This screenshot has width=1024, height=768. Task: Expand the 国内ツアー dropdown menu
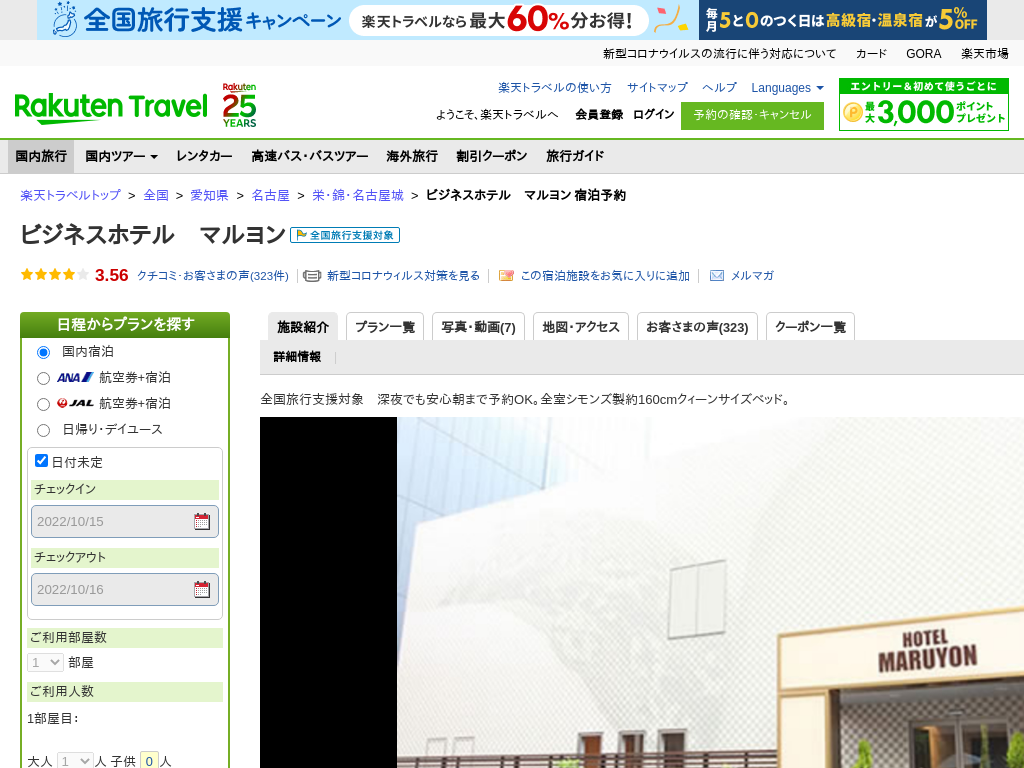tap(121, 156)
